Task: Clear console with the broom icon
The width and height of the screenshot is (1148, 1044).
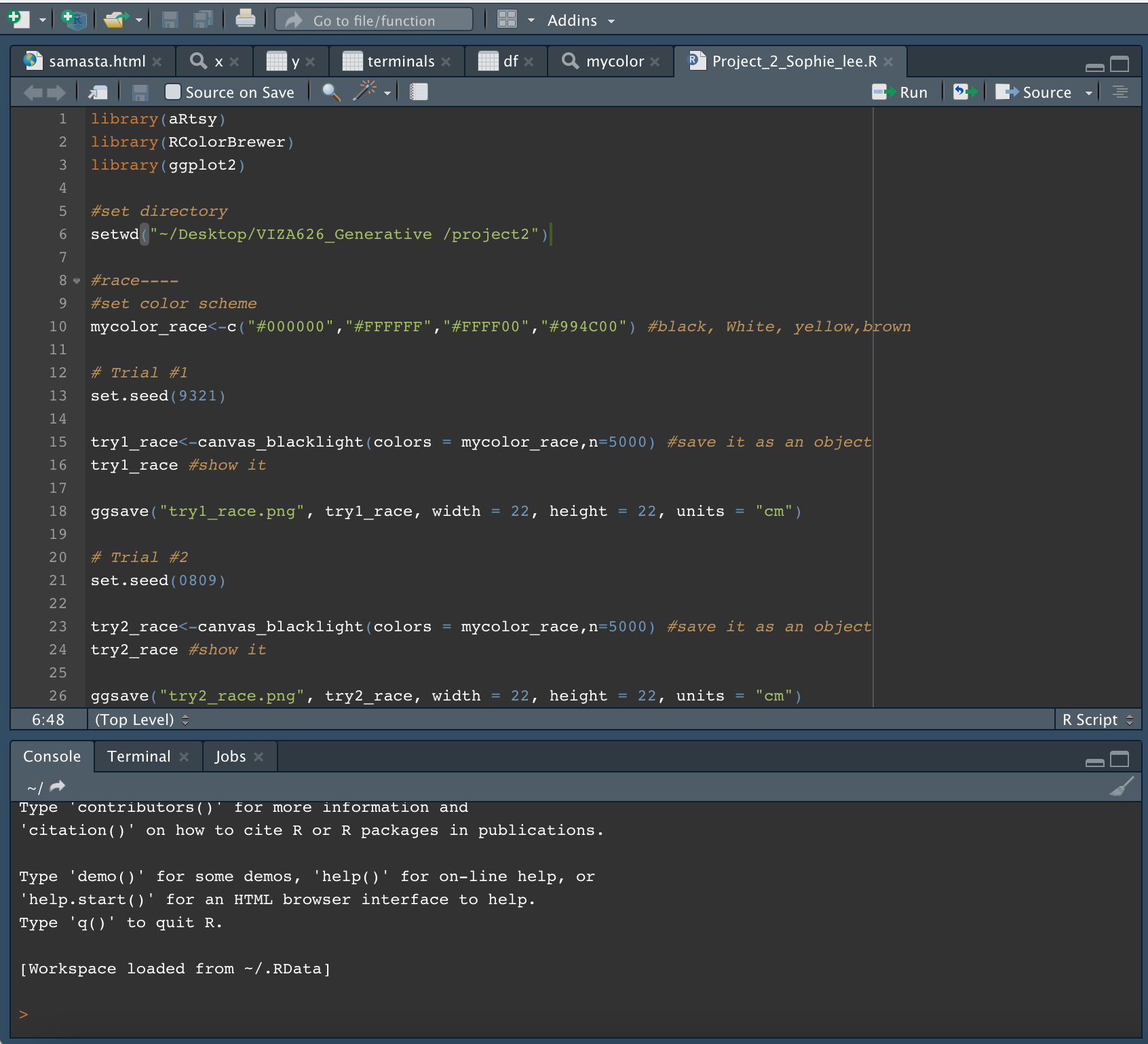Action: click(x=1122, y=786)
